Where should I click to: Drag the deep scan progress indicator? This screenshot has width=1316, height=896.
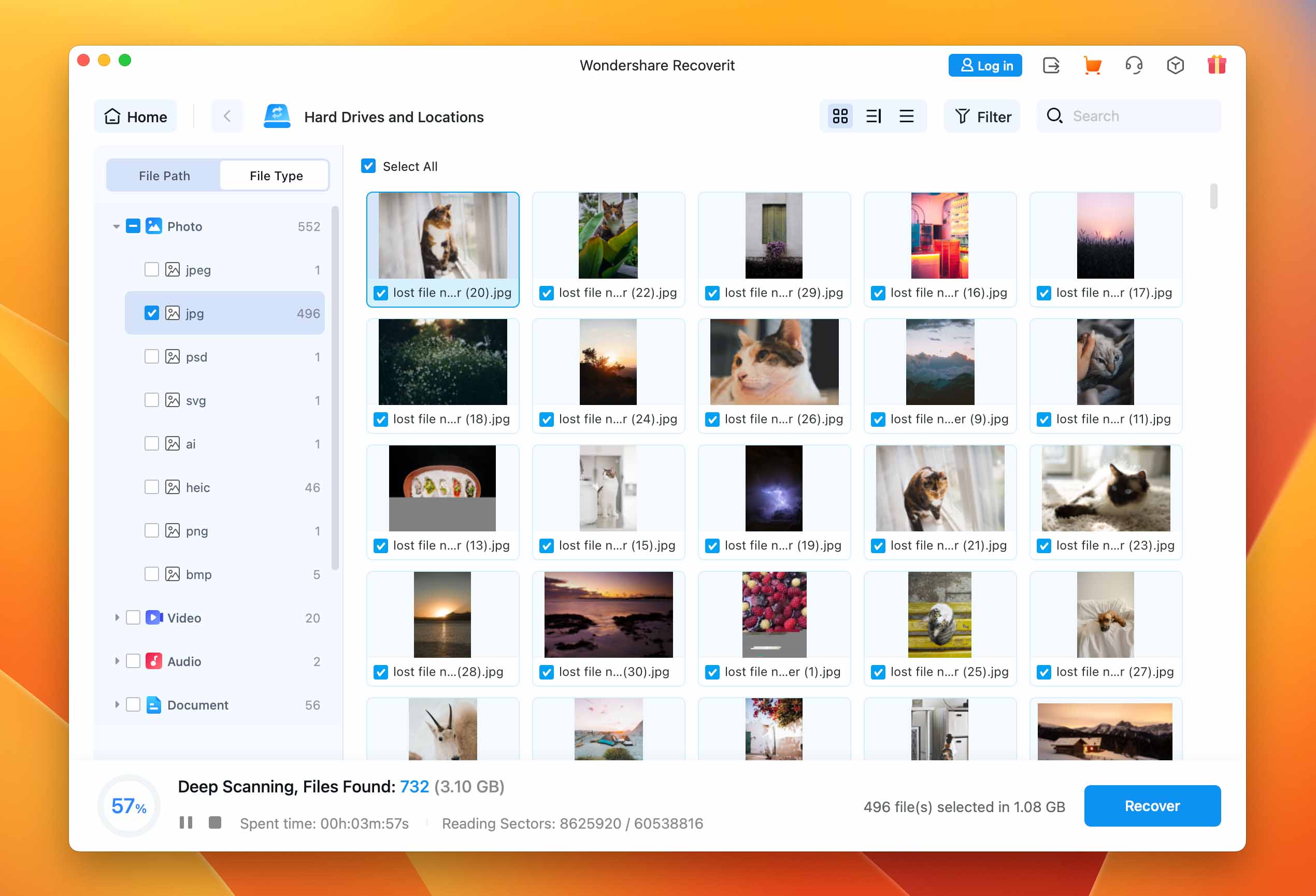tap(126, 804)
